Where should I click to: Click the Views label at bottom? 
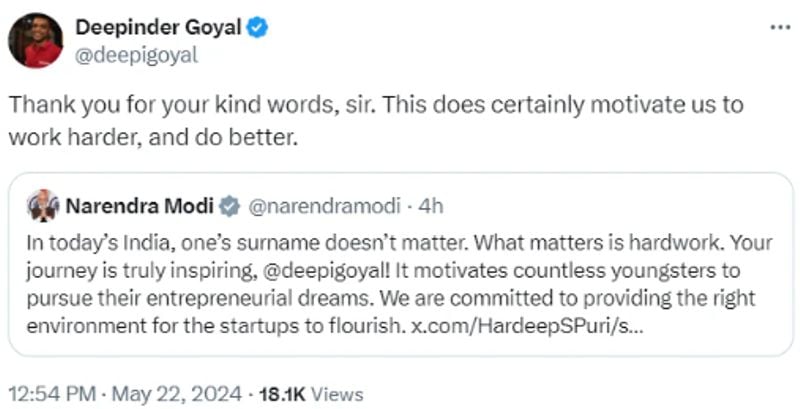[337, 394]
